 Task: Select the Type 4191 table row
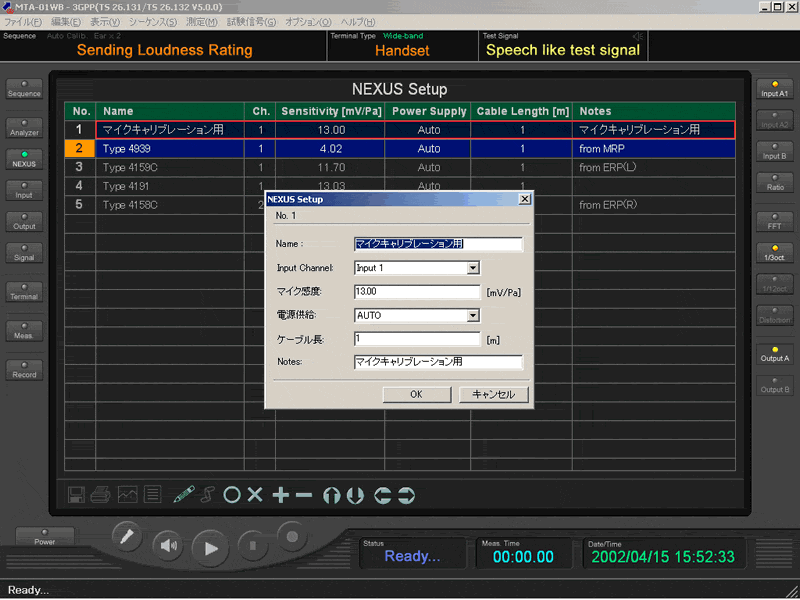[400, 186]
